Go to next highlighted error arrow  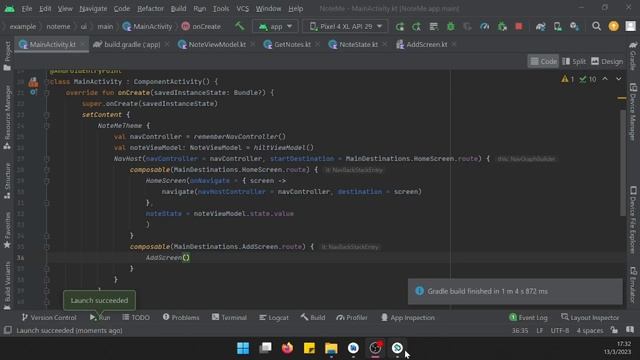click(619, 79)
